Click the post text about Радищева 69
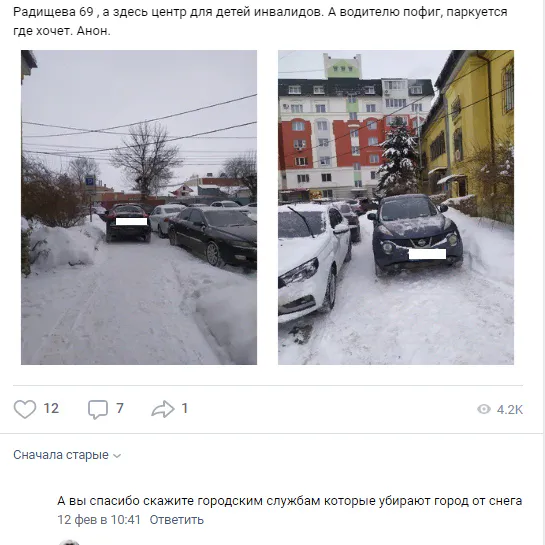Viewport: 545px width, 545px height. tap(260, 21)
